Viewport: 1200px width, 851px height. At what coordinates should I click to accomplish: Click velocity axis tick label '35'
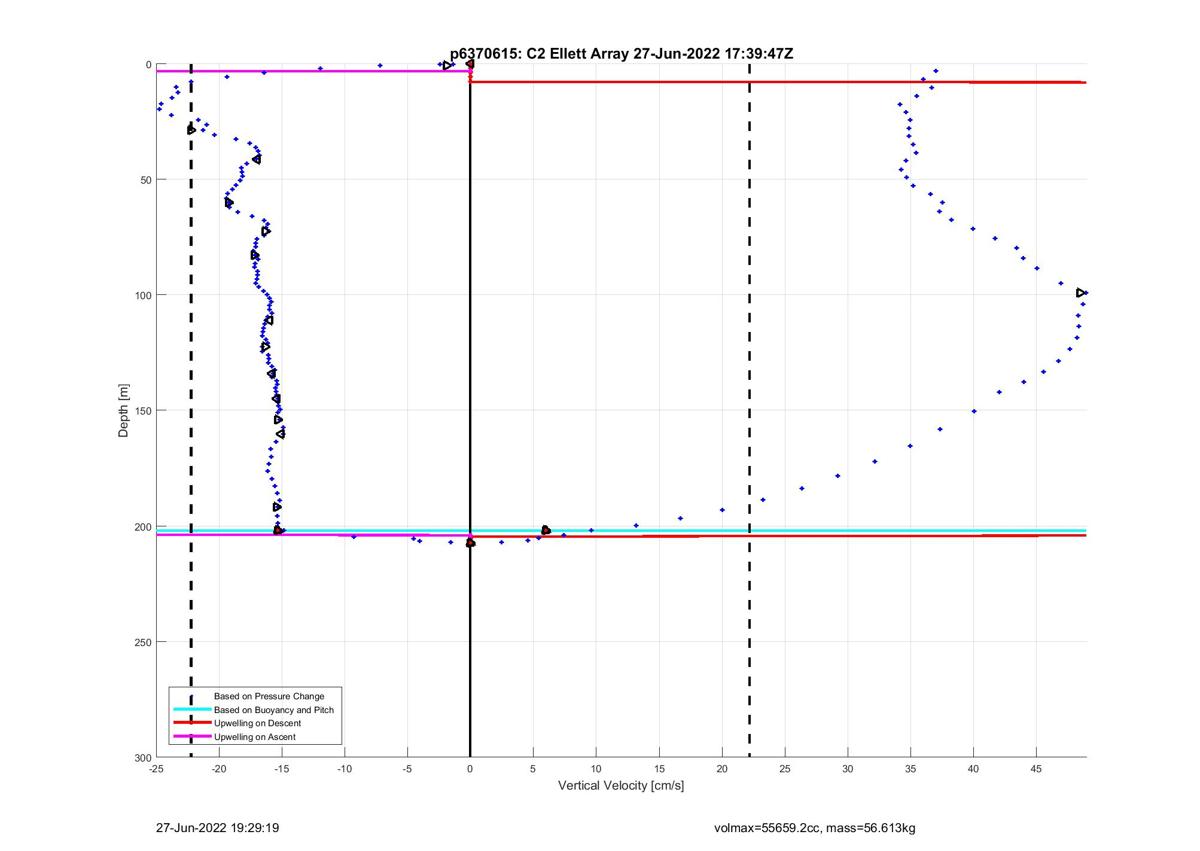click(x=911, y=769)
